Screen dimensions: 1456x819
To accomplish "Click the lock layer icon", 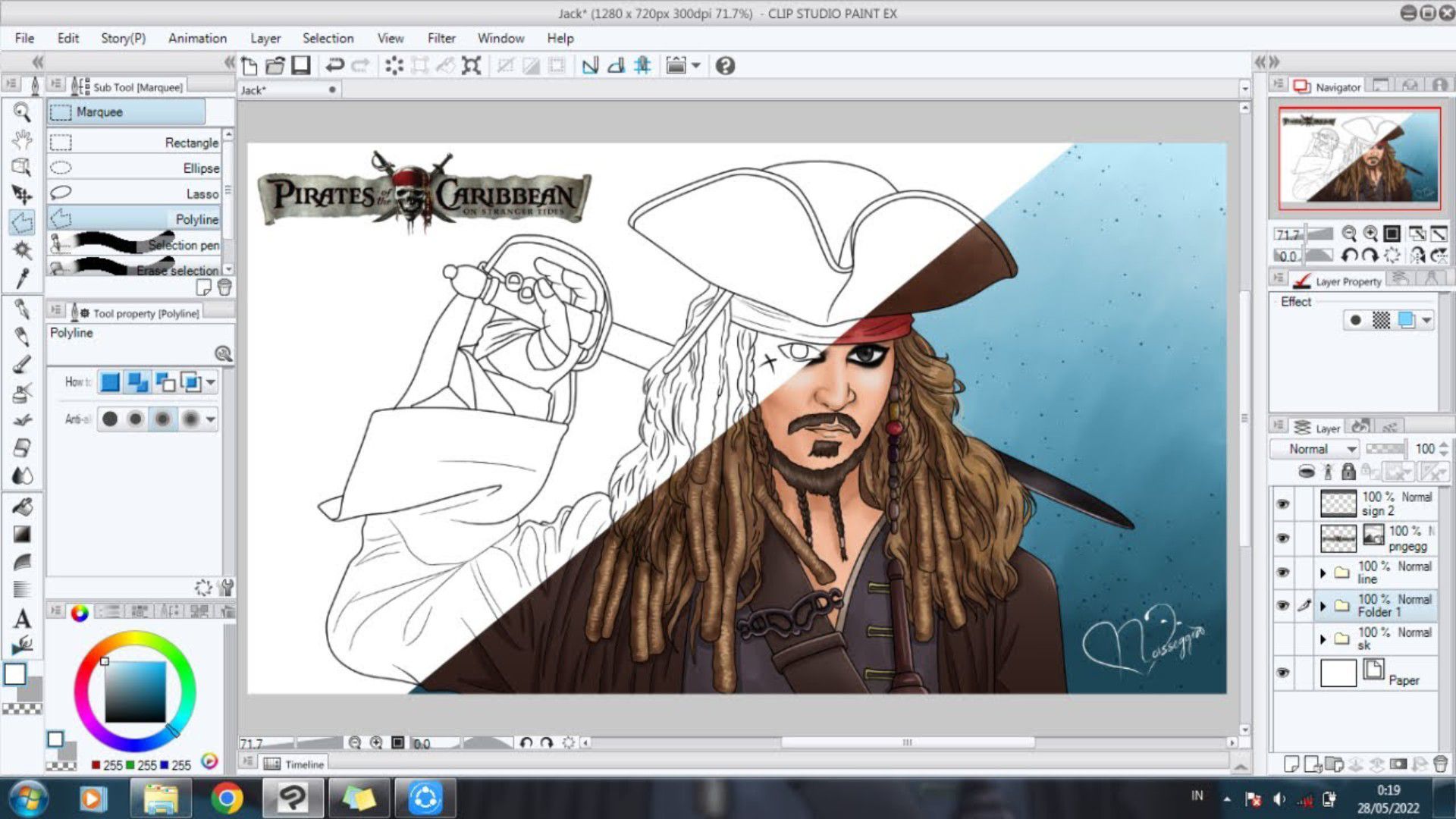I will pyautogui.click(x=1348, y=472).
